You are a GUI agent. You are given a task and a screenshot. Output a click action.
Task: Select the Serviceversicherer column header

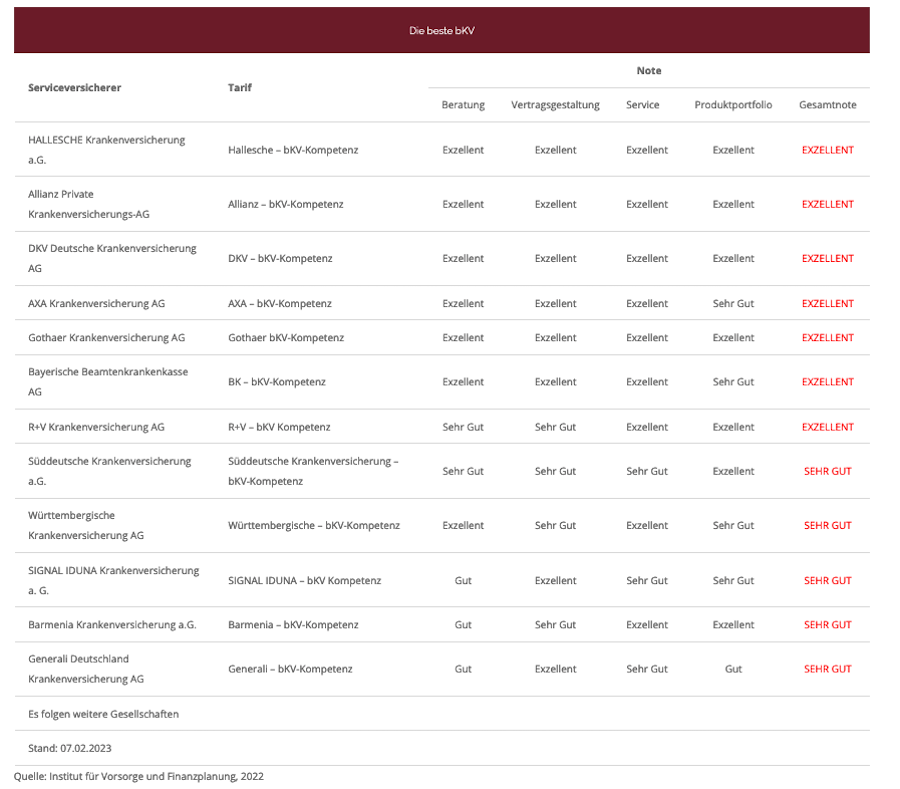click(x=75, y=87)
